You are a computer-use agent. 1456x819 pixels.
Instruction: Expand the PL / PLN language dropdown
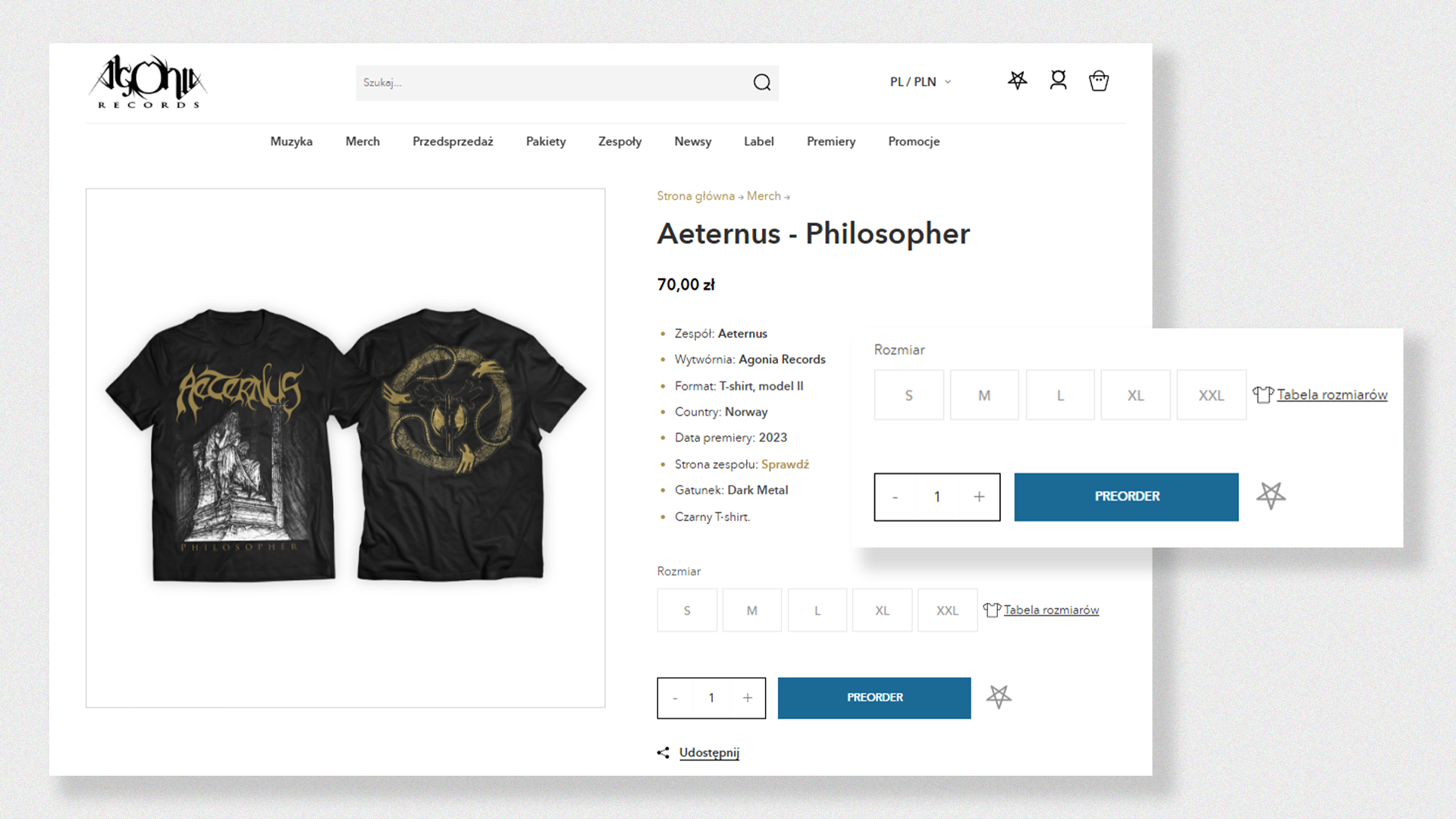(x=920, y=82)
